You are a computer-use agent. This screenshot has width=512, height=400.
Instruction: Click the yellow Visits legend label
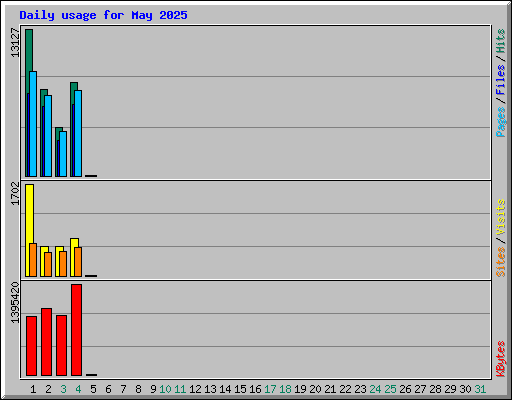click(500, 217)
